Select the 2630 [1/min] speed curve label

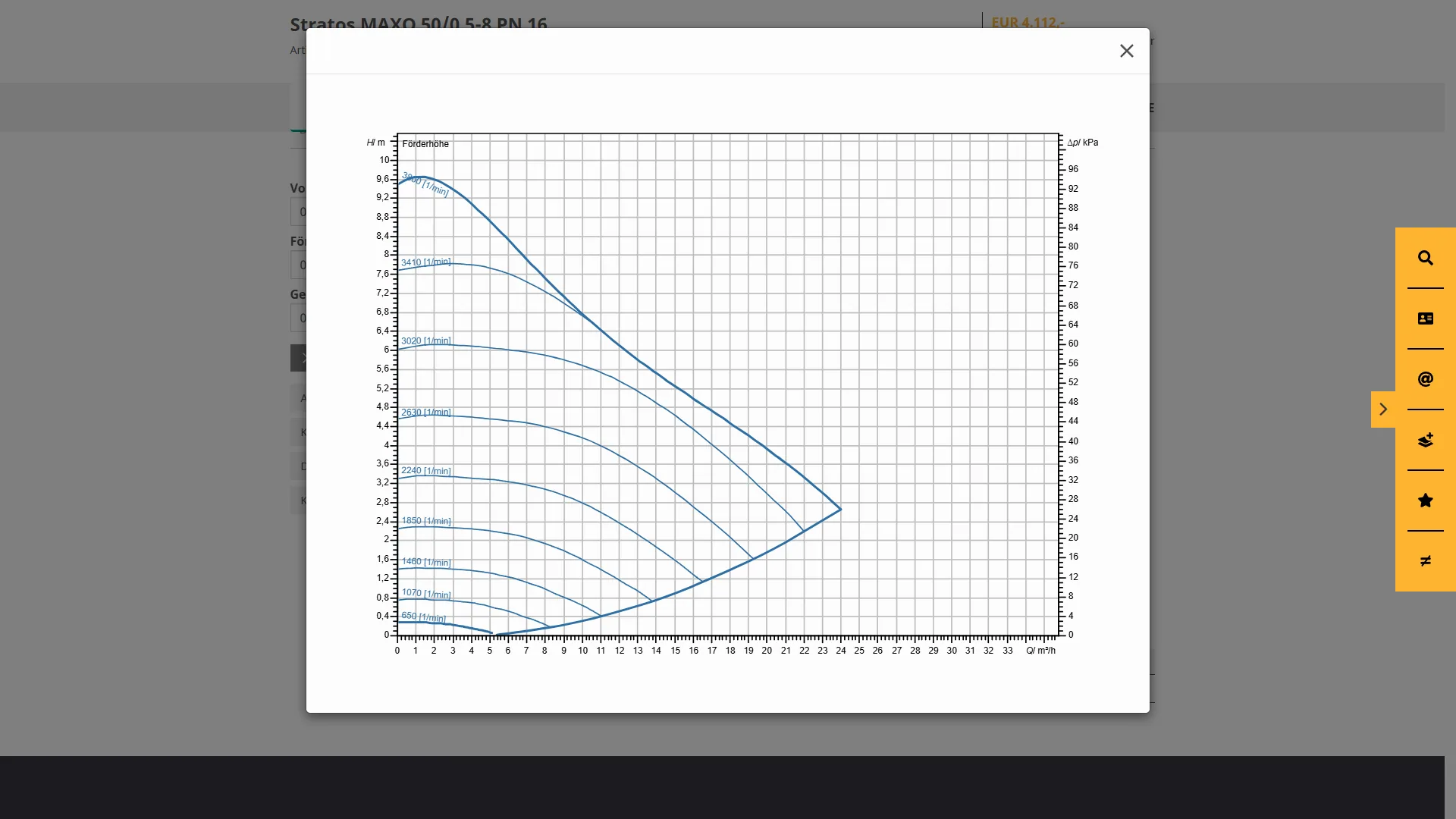(x=425, y=413)
